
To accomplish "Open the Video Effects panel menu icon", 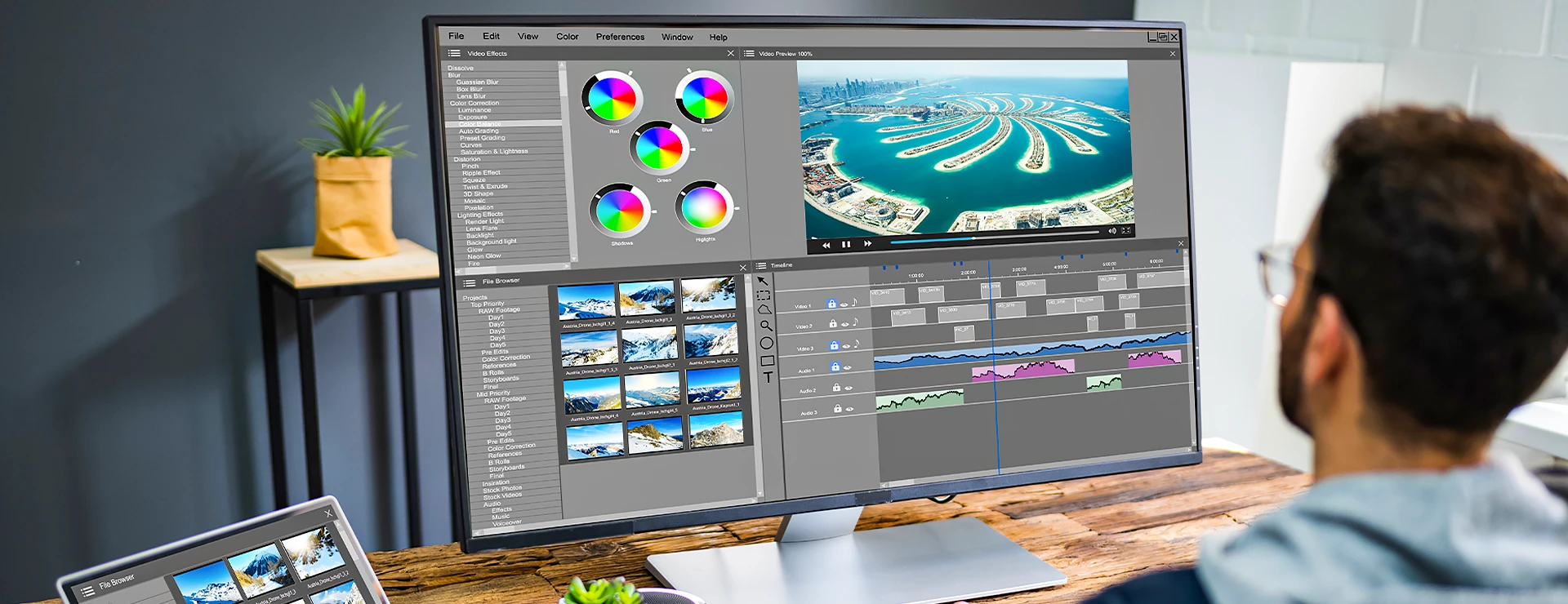I will (x=454, y=53).
